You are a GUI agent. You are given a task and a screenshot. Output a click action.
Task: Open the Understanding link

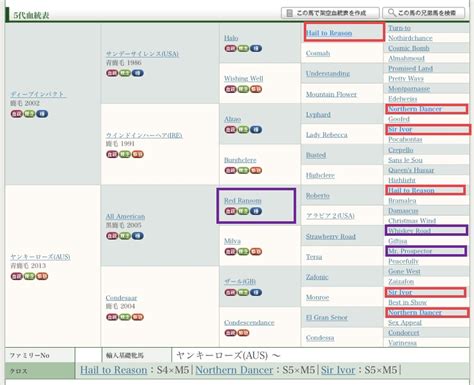click(x=328, y=74)
